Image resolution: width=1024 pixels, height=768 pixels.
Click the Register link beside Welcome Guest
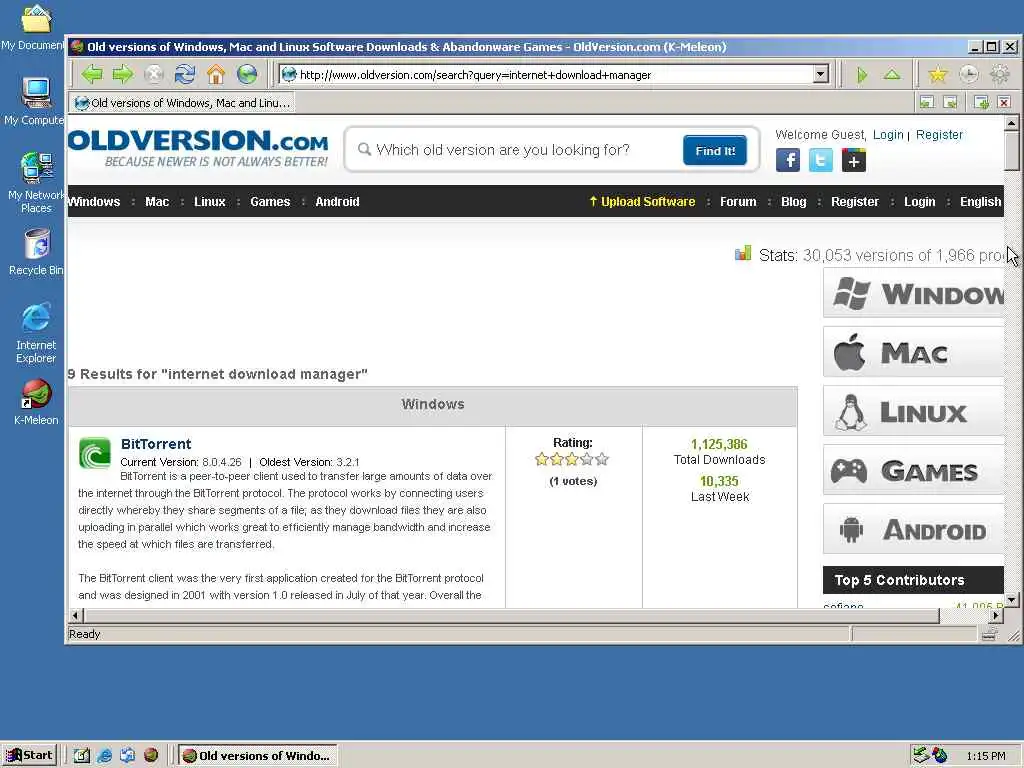[939, 135]
